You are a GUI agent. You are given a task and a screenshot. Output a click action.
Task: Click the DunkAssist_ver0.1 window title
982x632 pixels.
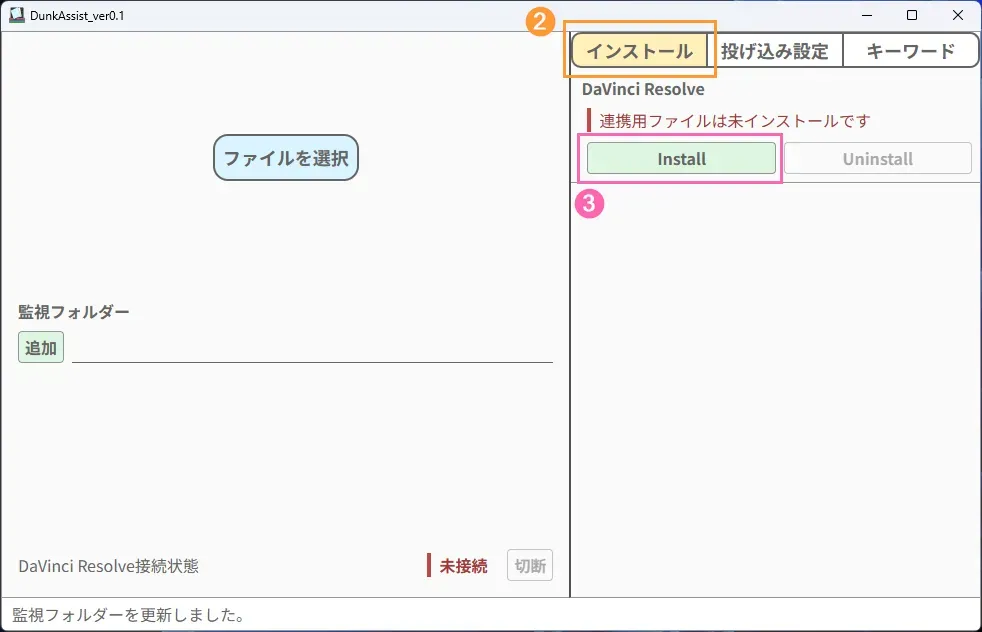[77, 16]
